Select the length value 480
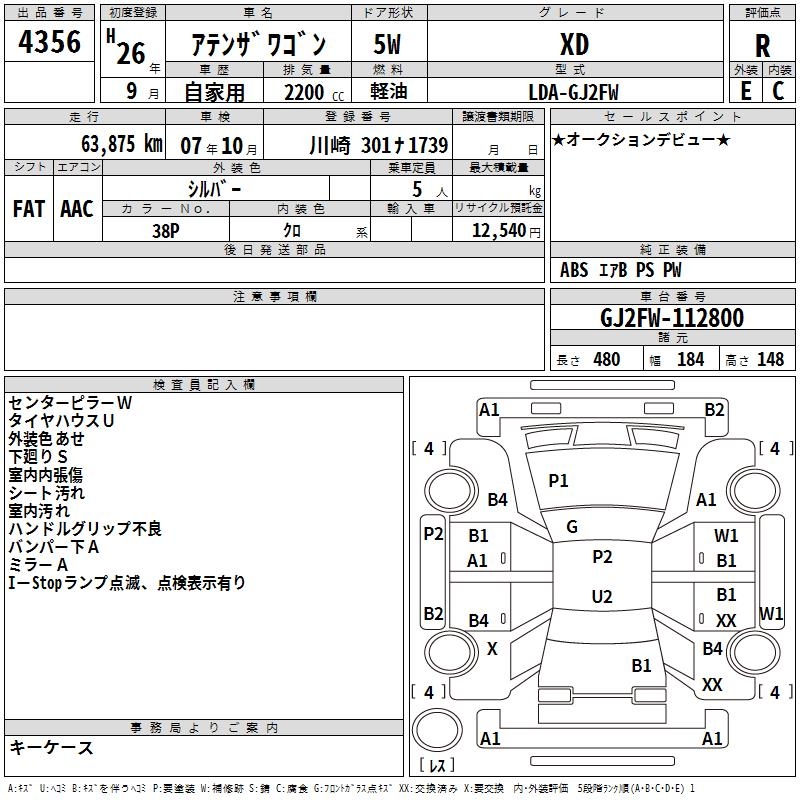The width and height of the screenshot is (800, 800). point(607,360)
